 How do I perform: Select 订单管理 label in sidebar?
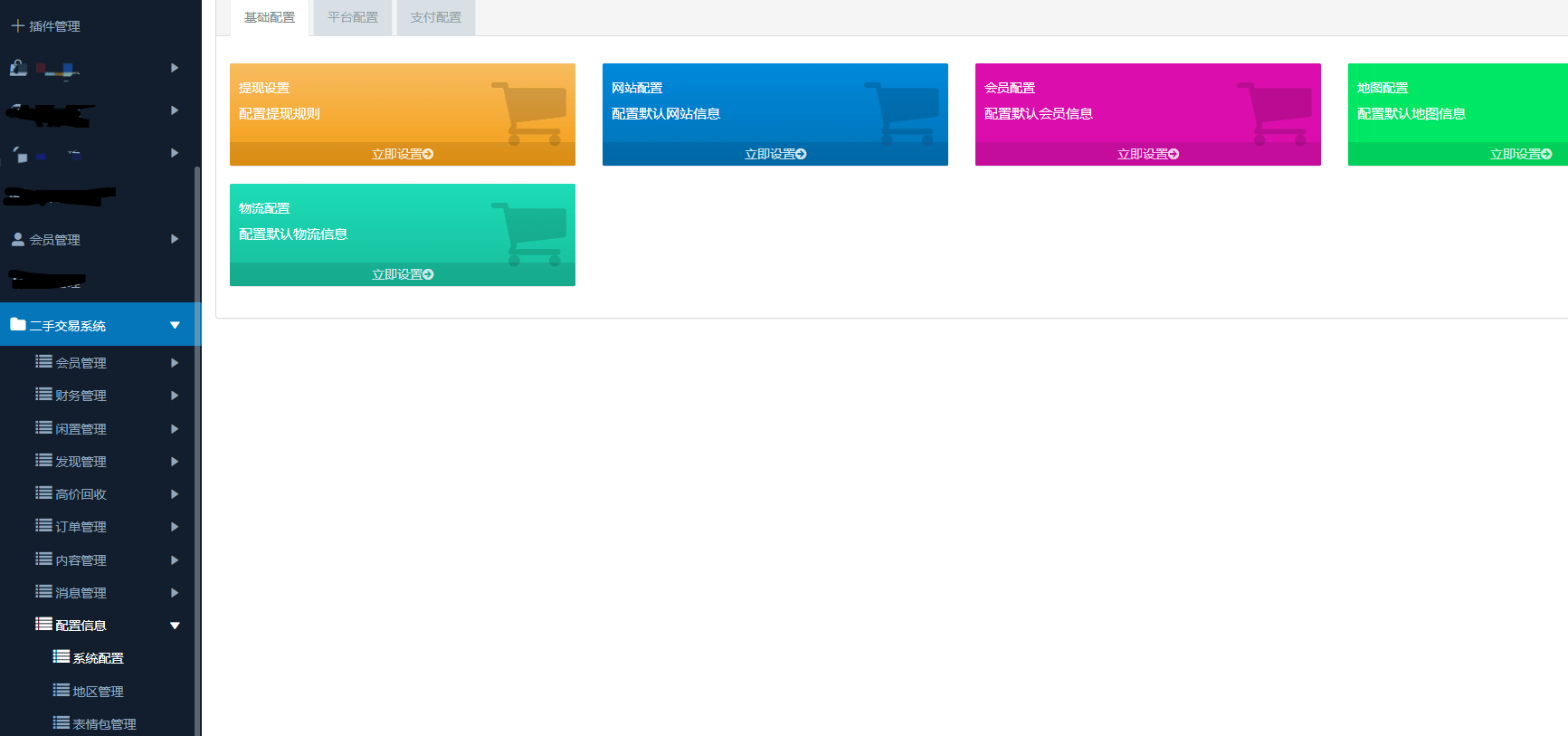tap(81, 527)
